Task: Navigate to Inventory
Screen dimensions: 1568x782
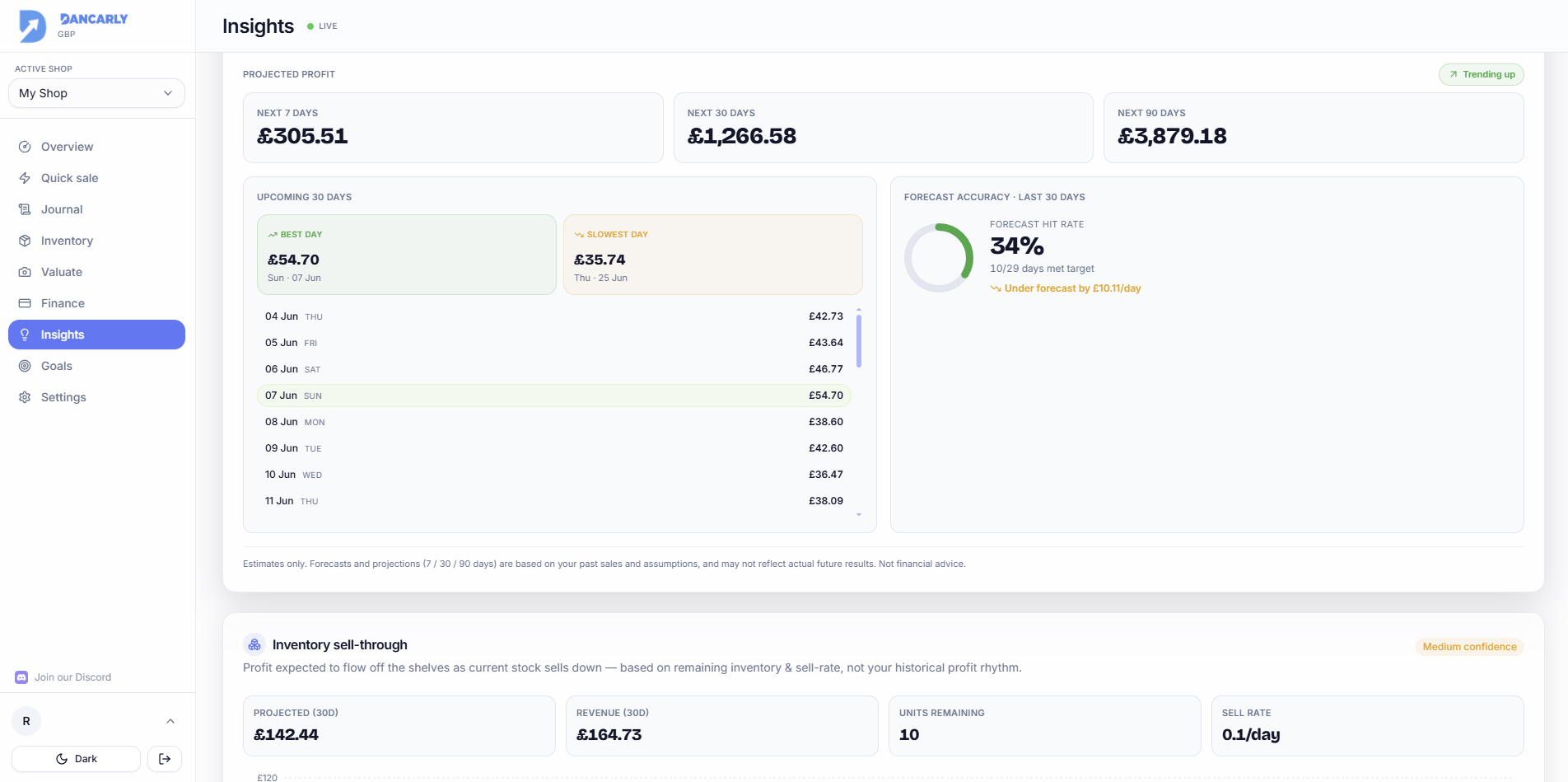Action: (x=96, y=241)
